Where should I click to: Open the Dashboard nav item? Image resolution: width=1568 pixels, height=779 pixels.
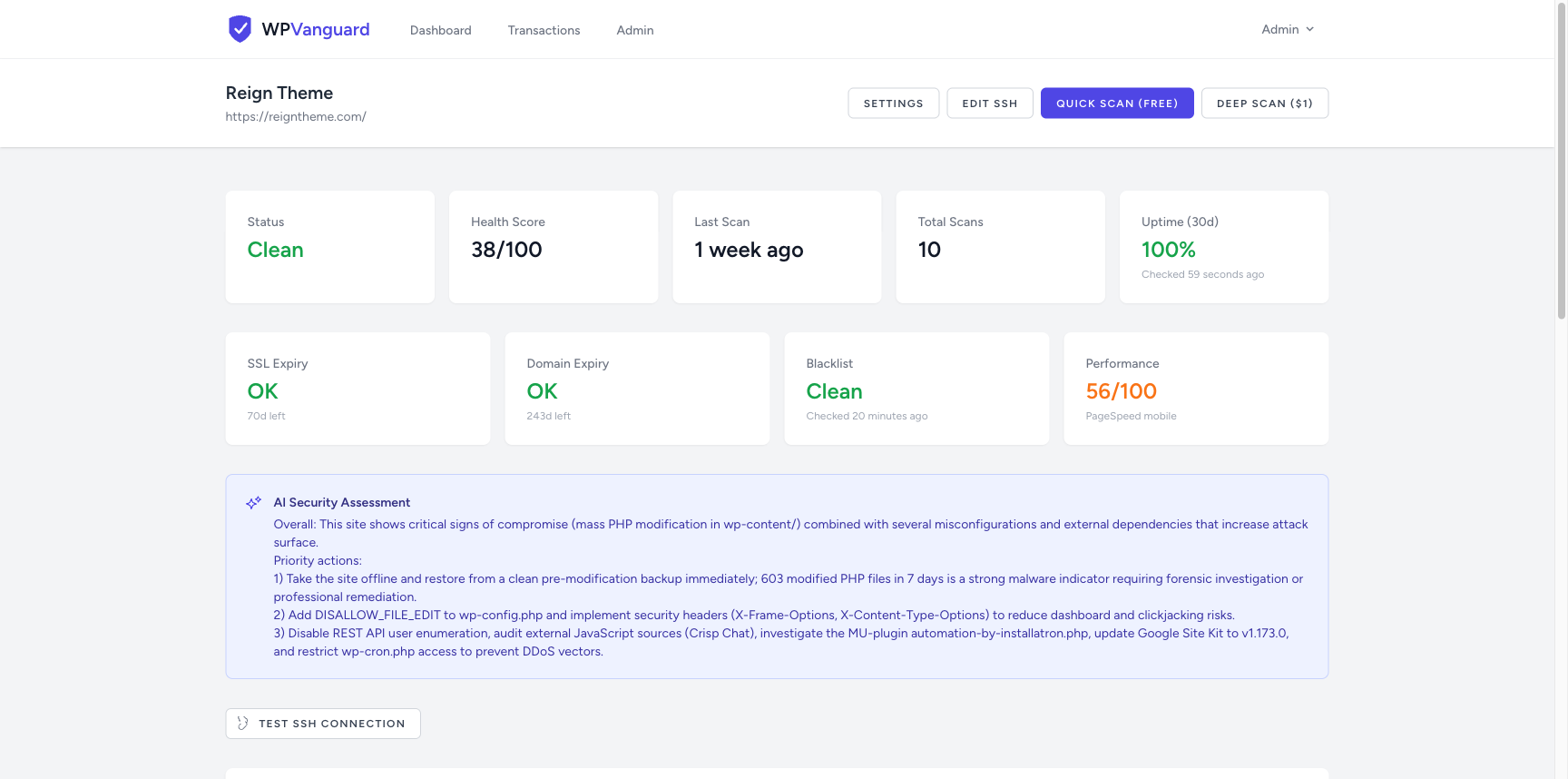point(440,30)
